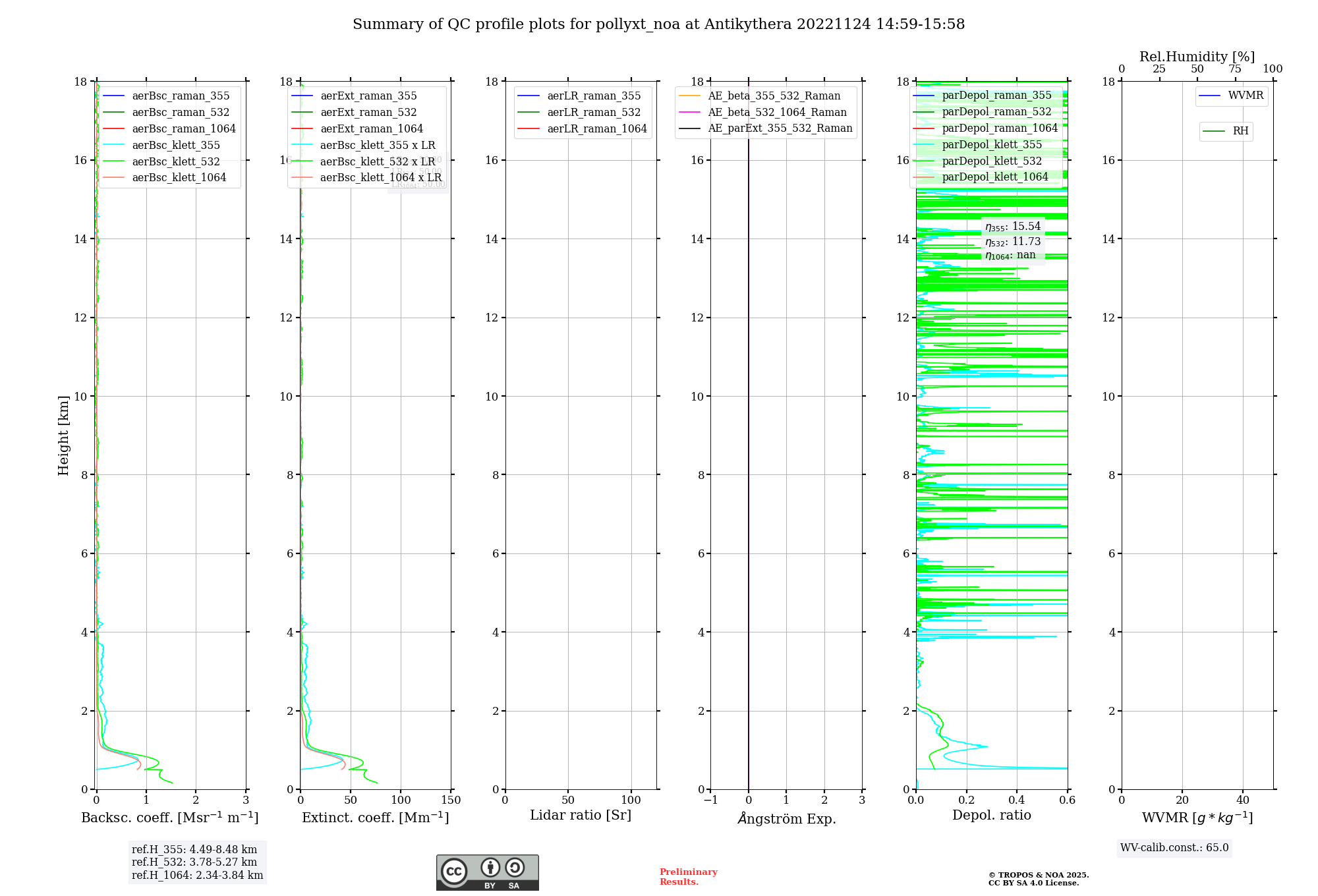Click the plot title mentioning pollyxt_noa at Antikythera

pos(658,24)
